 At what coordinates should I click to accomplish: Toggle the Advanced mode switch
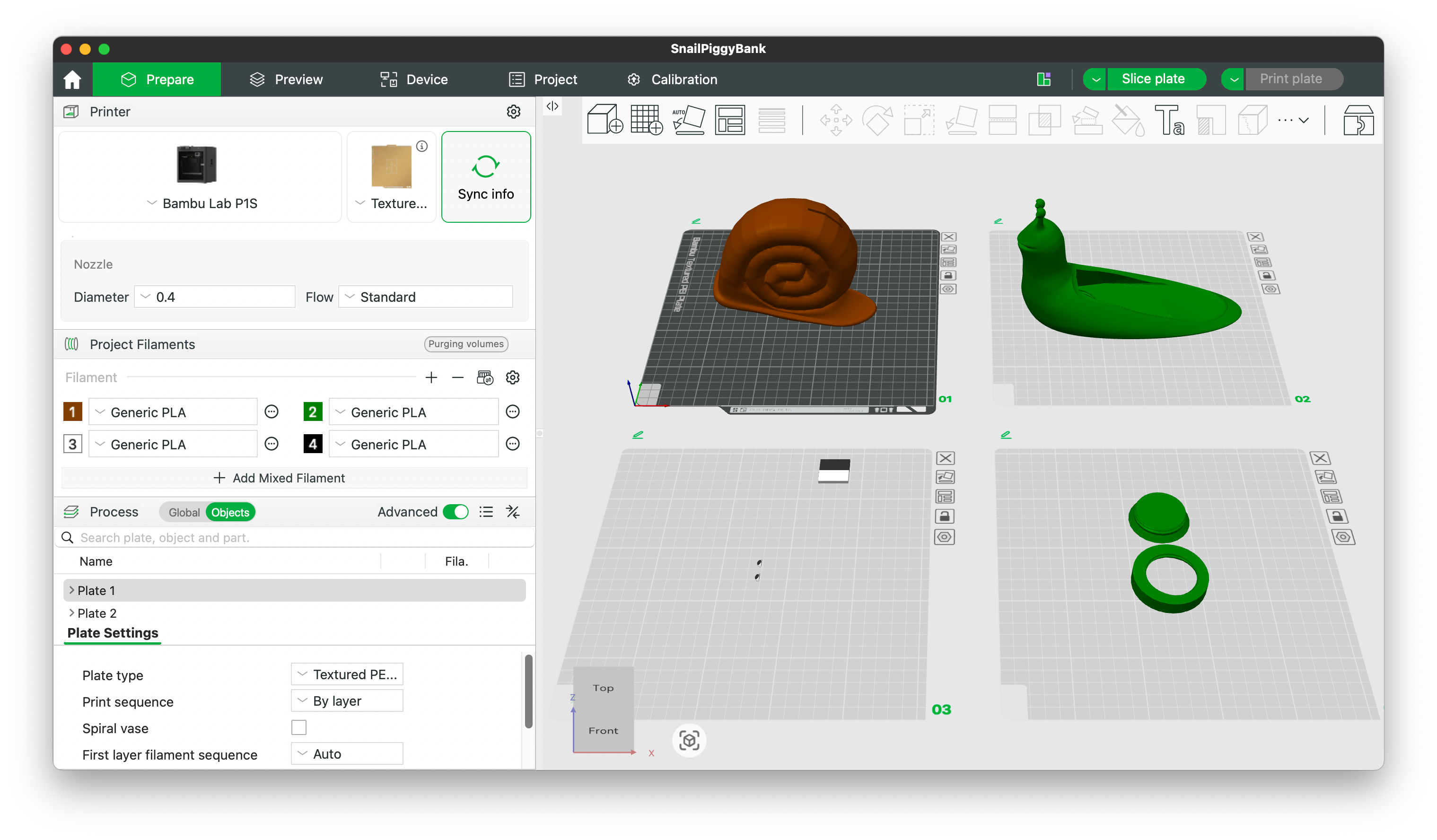[456, 512]
